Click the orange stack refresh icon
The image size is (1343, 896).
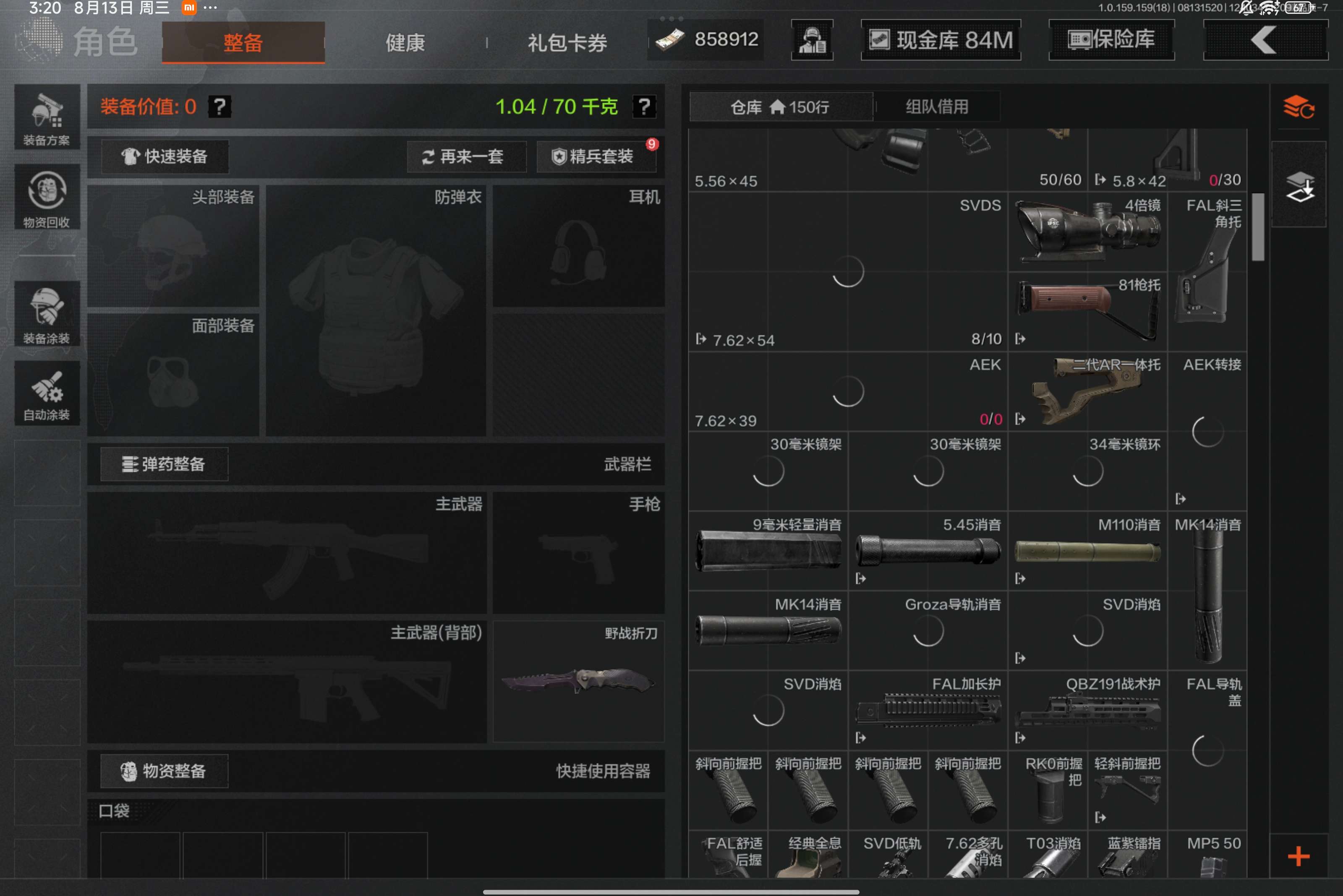point(1299,107)
